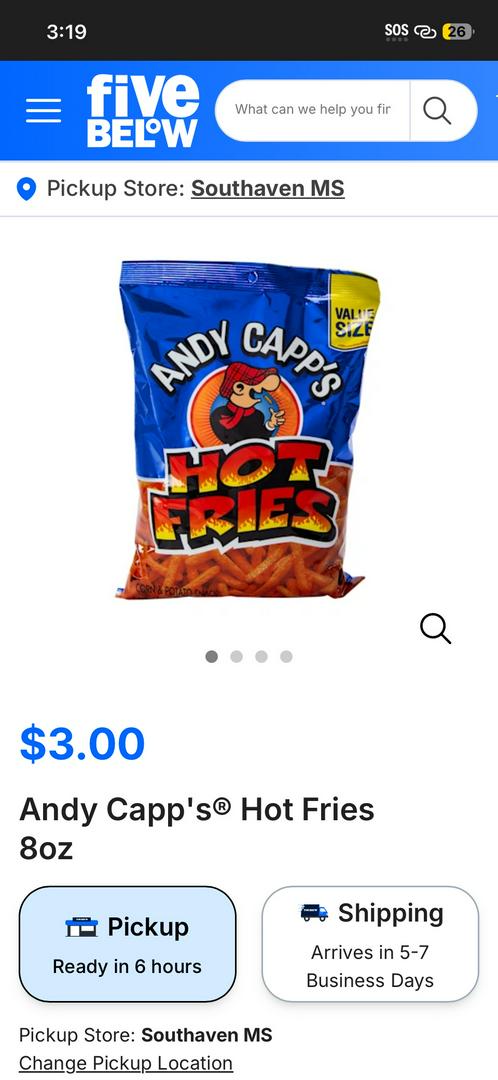Viewport: 498px width, 1080px height.
Task: Tap the blue location pin icon
Action: pyautogui.click(x=26, y=189)
